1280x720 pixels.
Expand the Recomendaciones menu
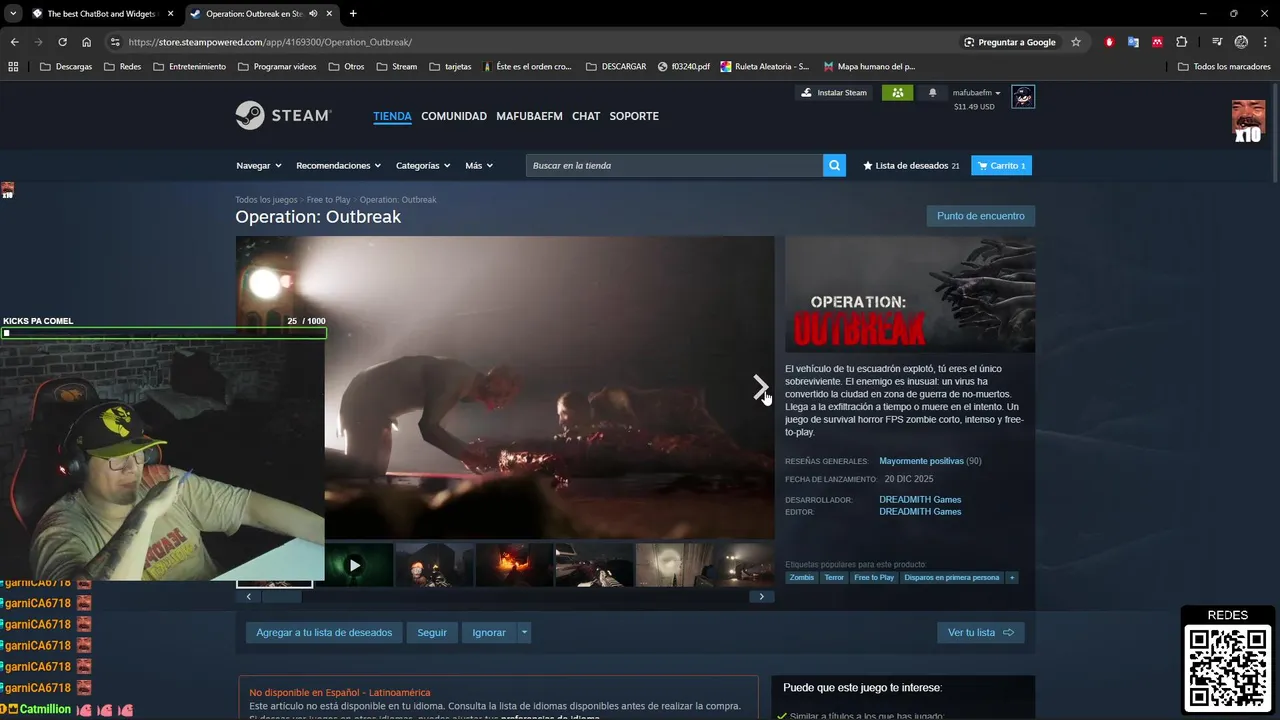339,165
